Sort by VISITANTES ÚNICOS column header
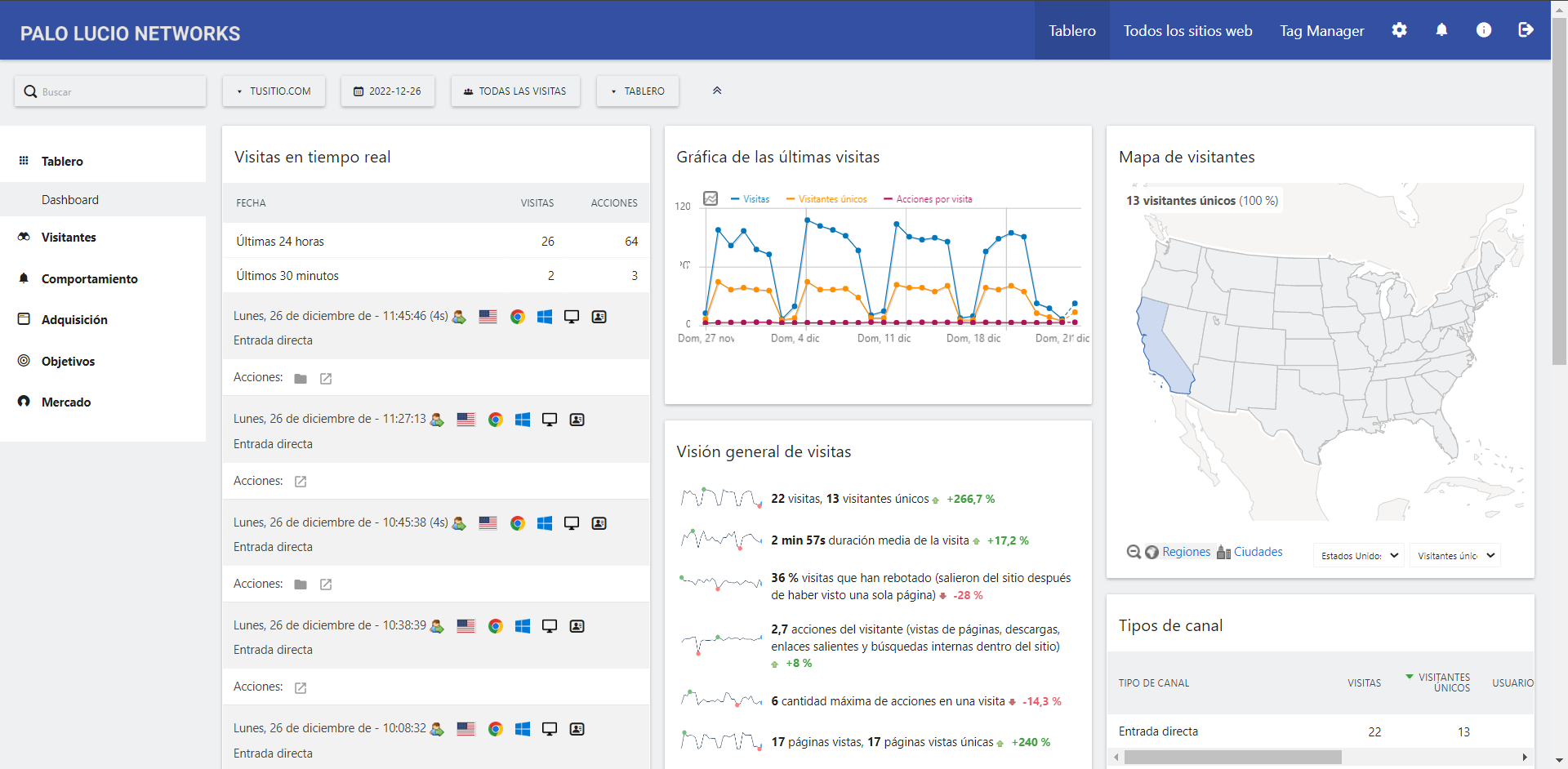This screenshot has width=1568, height=769. pos(1443,683)
